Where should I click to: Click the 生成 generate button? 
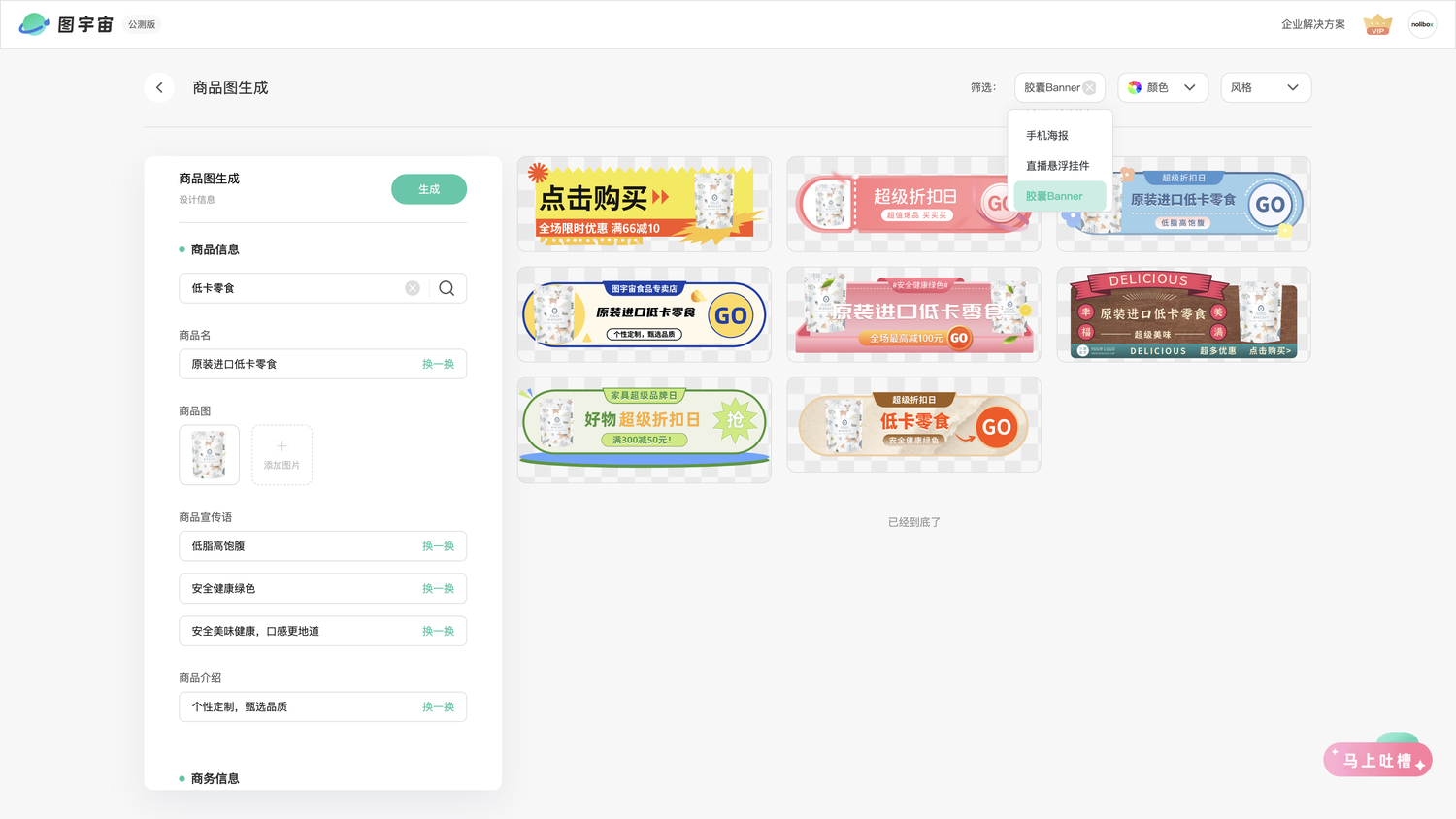point(429,189)
